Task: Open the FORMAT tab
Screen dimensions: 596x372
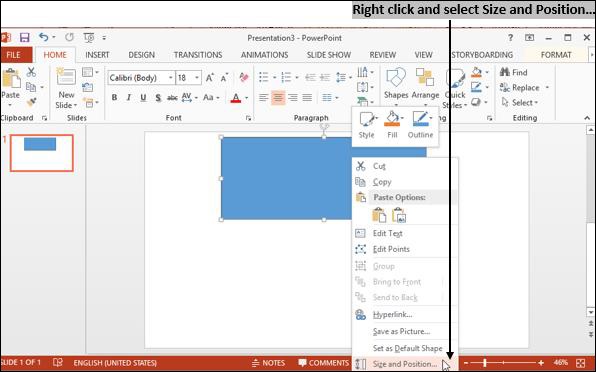Action: pyautogui.click(x=556, y=55)
